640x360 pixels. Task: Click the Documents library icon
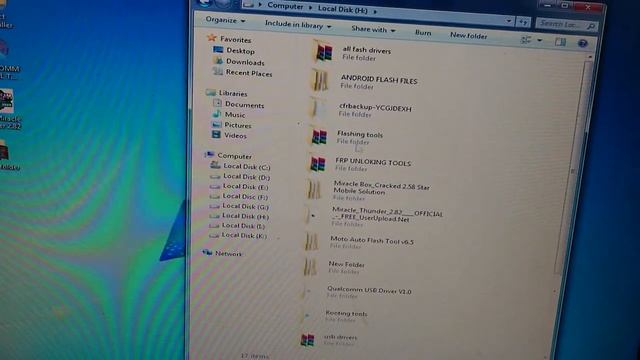pos(217,104)
